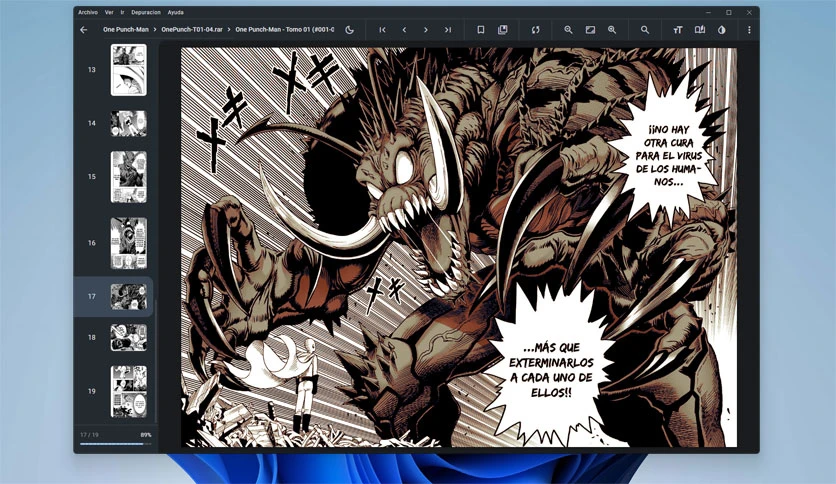Minimize the reader window
This screenshot has width=836, height=484.
click(x=709, y=12)
